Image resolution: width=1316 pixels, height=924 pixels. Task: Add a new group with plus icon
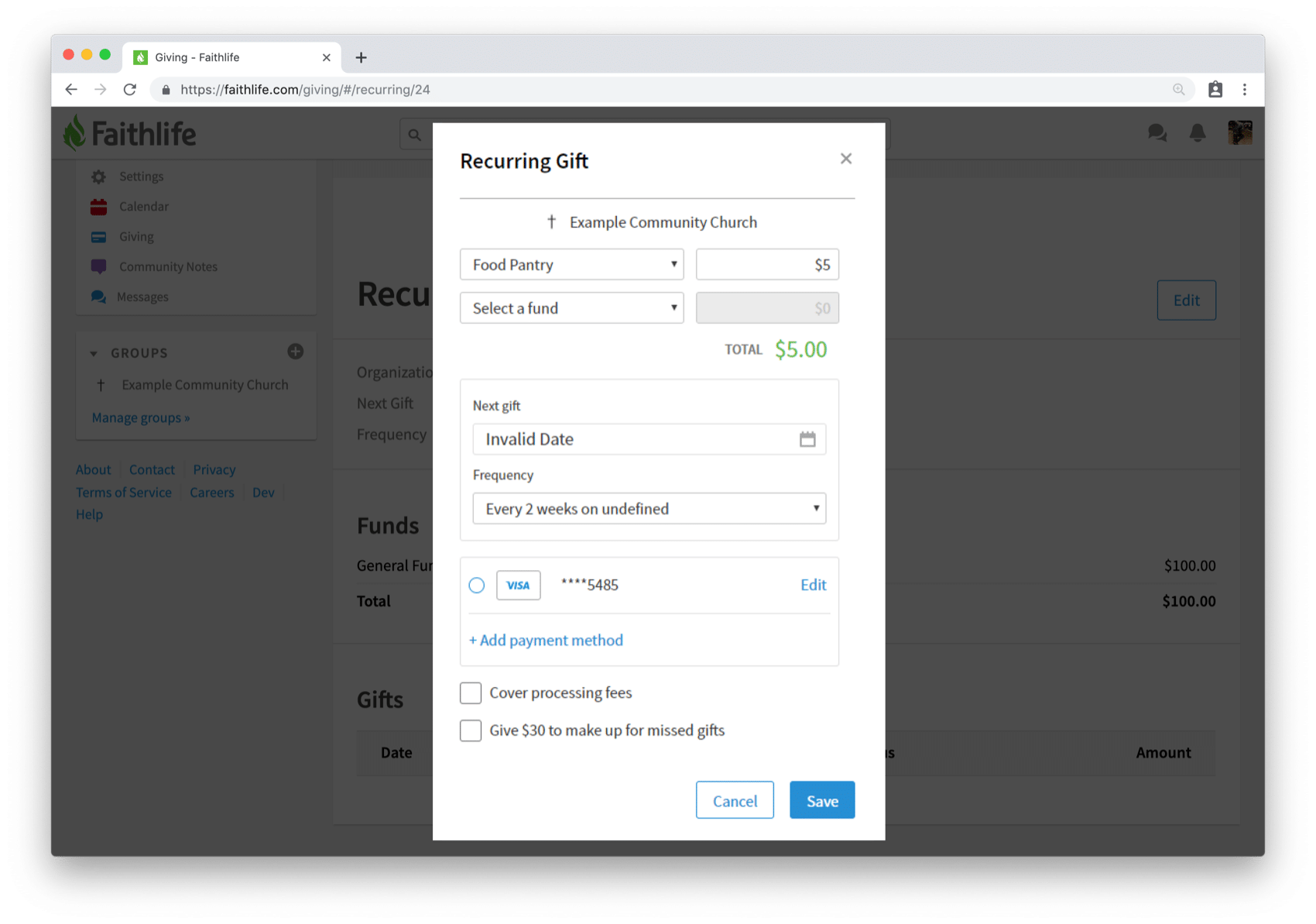pyautogui.click(x=296, y=352)
